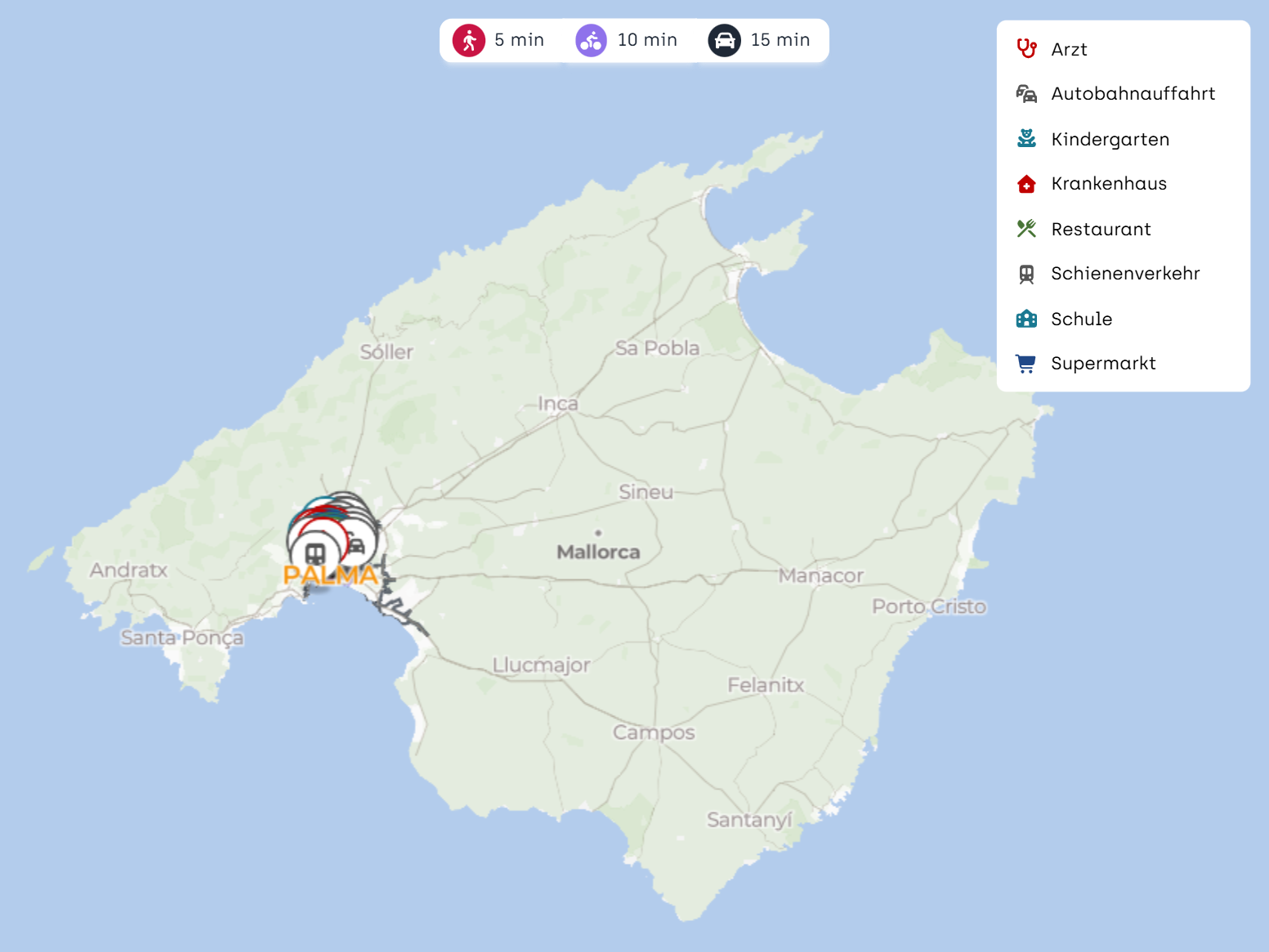Click the Manacor label on the map
This screenshot has height=952, width=1269.
tap(820, 576)
